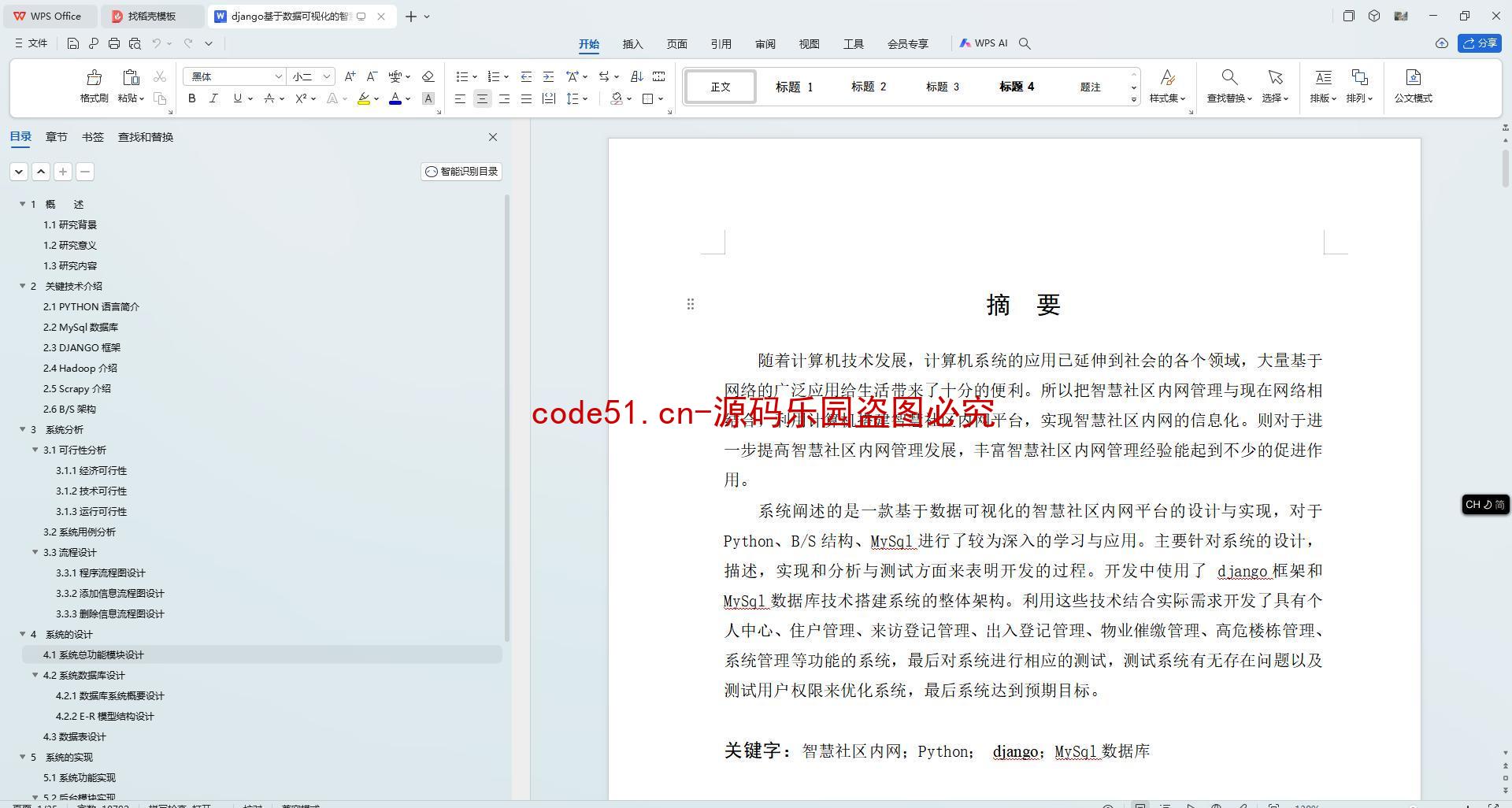Align paragraph text left
The width and height of the screenshot is (1512, 808).
[460, 98]
